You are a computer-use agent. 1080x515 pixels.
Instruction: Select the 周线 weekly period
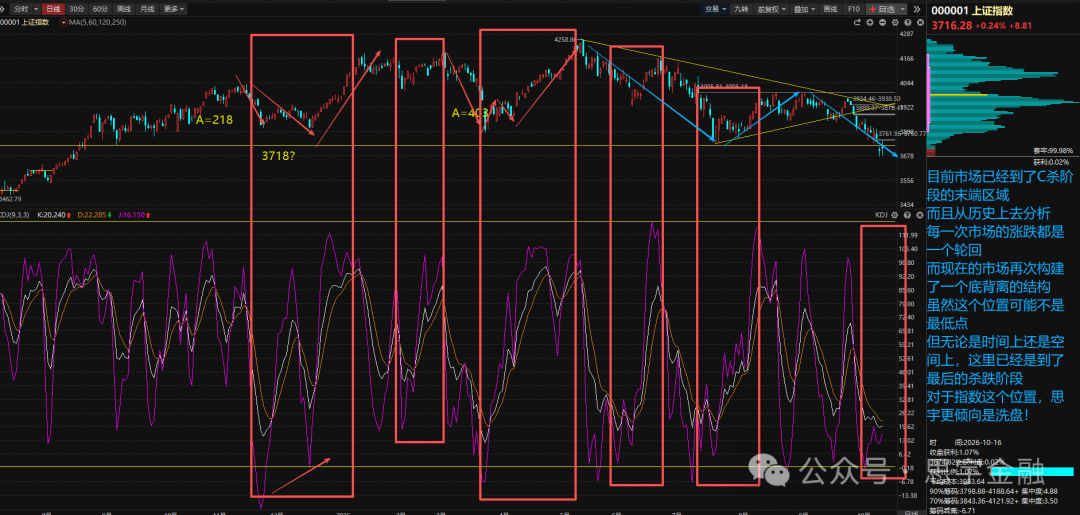[x=124, y=9]
